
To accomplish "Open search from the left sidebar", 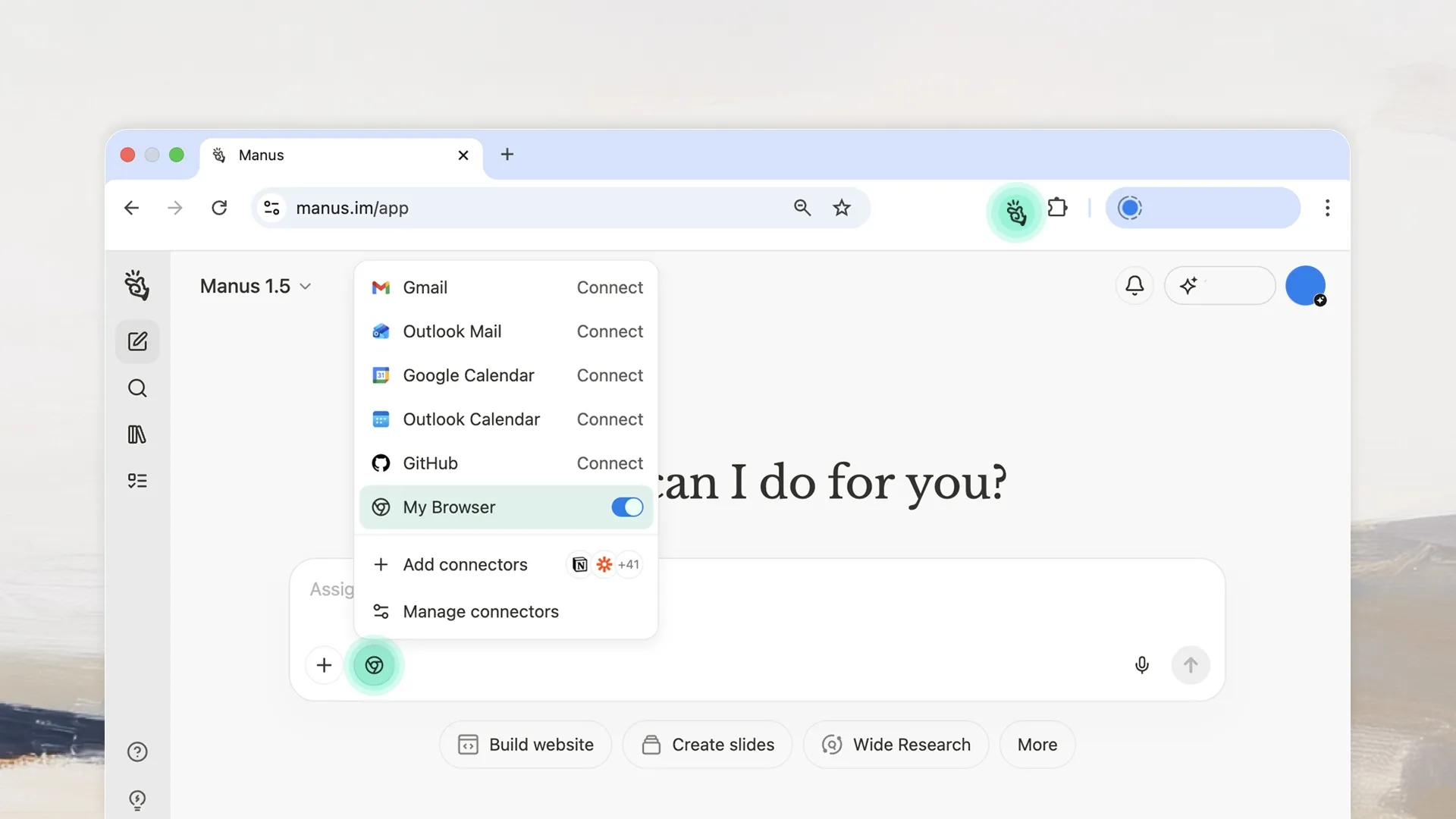I will [x=137, y=388].
